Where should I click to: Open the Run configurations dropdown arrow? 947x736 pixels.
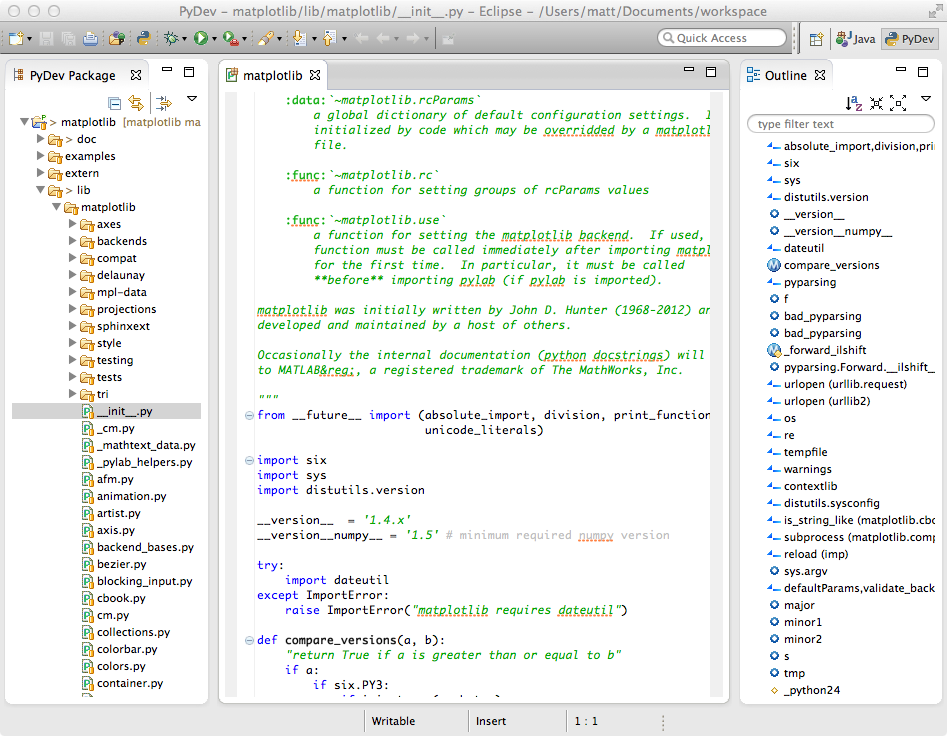(214, 39)
